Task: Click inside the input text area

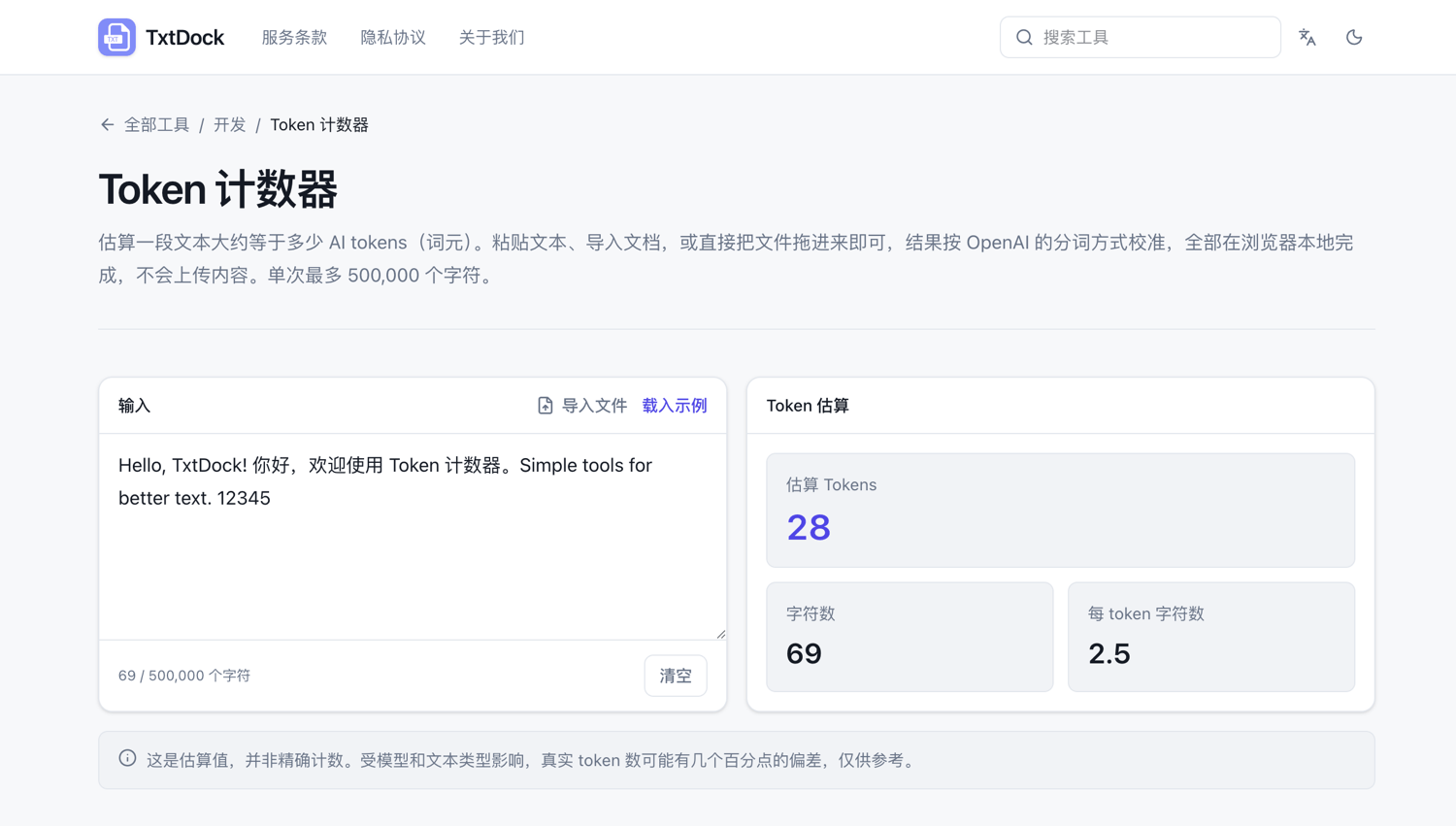Action: tap(413, 537)
